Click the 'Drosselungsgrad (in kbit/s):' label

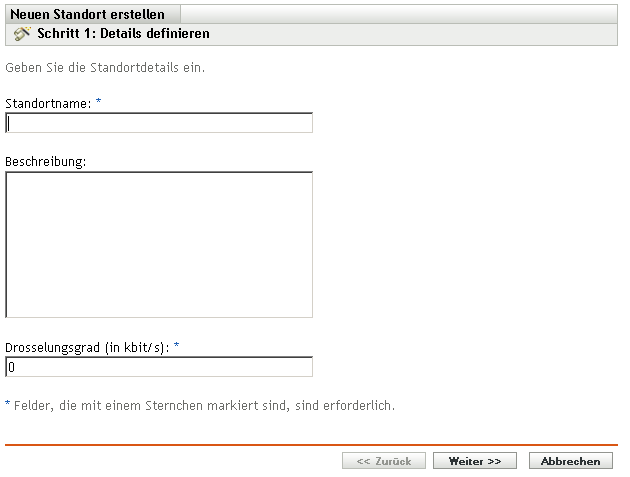88,347
